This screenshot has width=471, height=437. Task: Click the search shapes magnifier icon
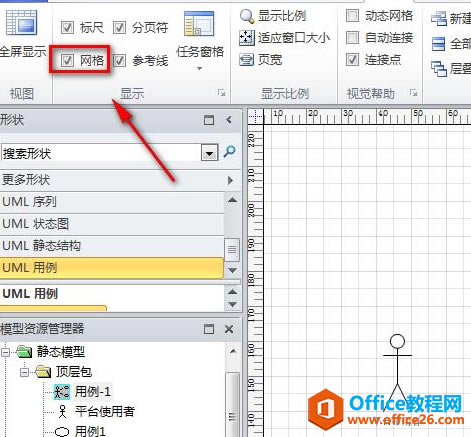click(x=229, y=152)
